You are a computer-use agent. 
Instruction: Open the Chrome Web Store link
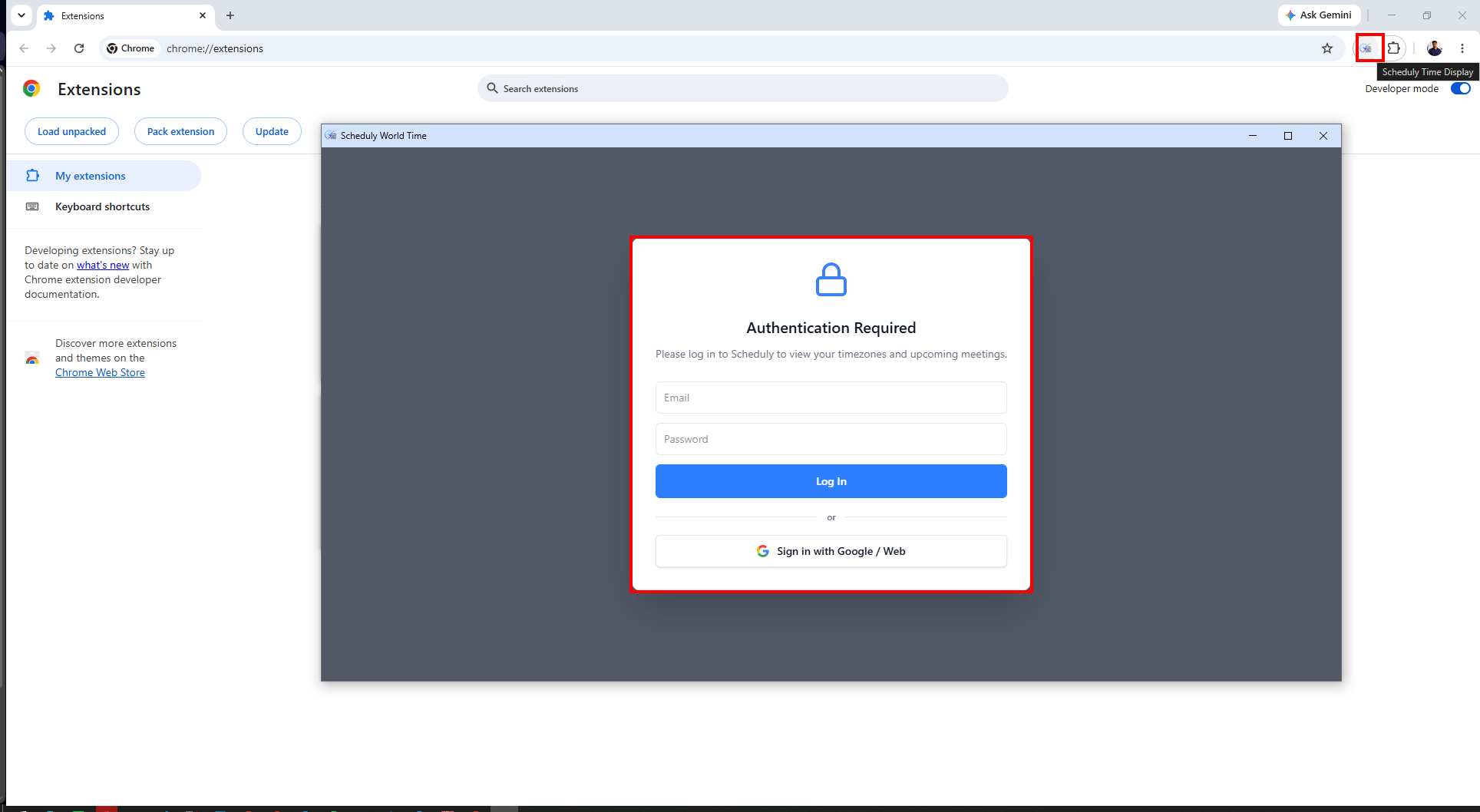(100, 372)
